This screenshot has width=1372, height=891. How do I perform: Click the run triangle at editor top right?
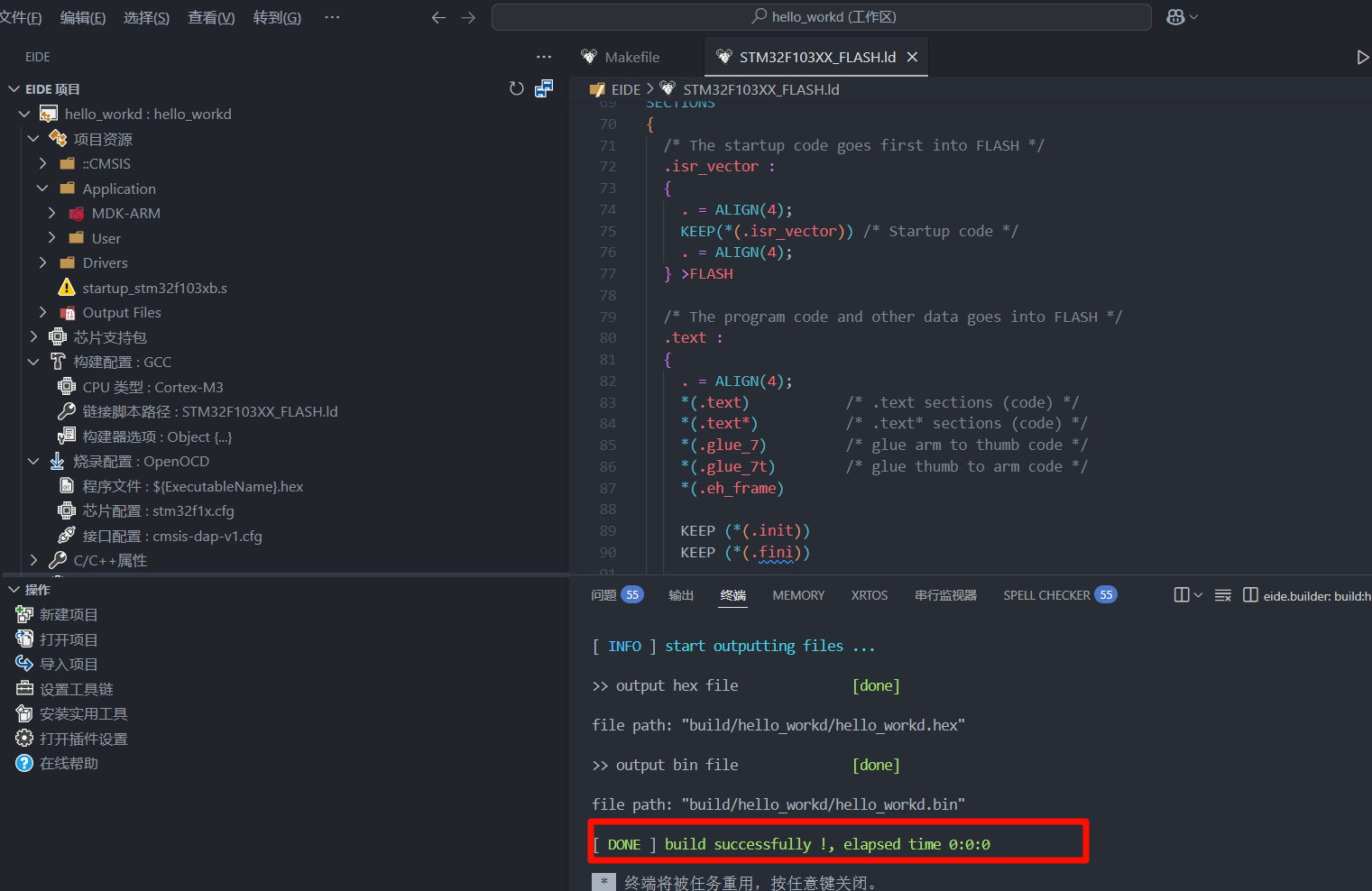click(1362, 57)
